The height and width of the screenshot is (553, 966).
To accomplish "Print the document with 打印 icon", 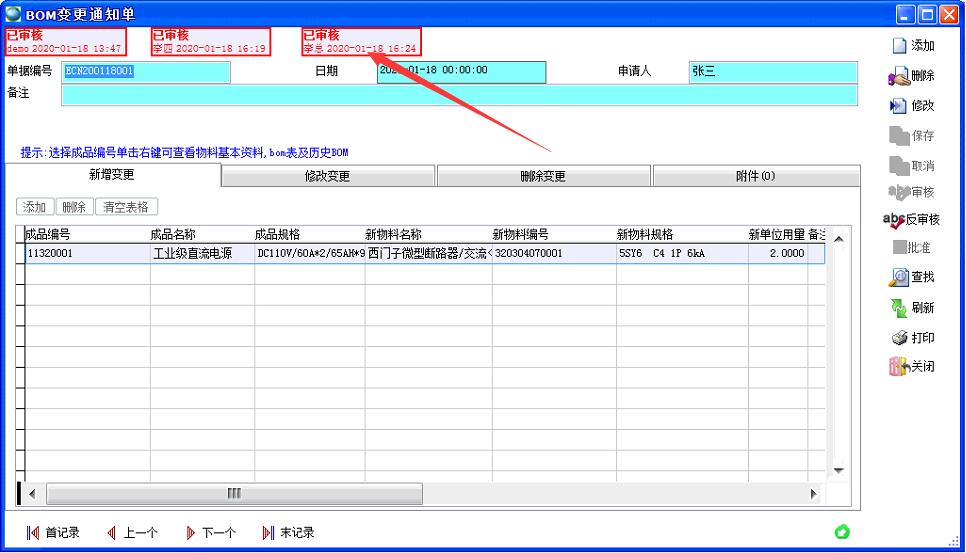I will (x=899, y=338).
